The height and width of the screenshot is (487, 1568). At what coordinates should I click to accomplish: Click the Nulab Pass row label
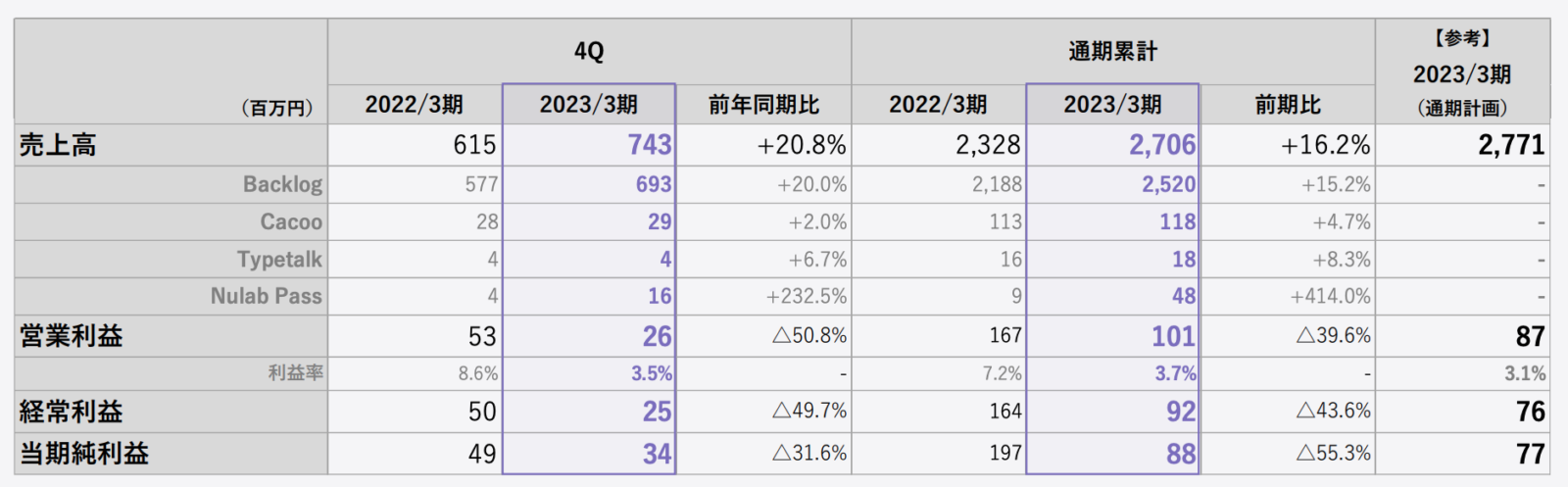pyautogui.click(x=266, y=296)
